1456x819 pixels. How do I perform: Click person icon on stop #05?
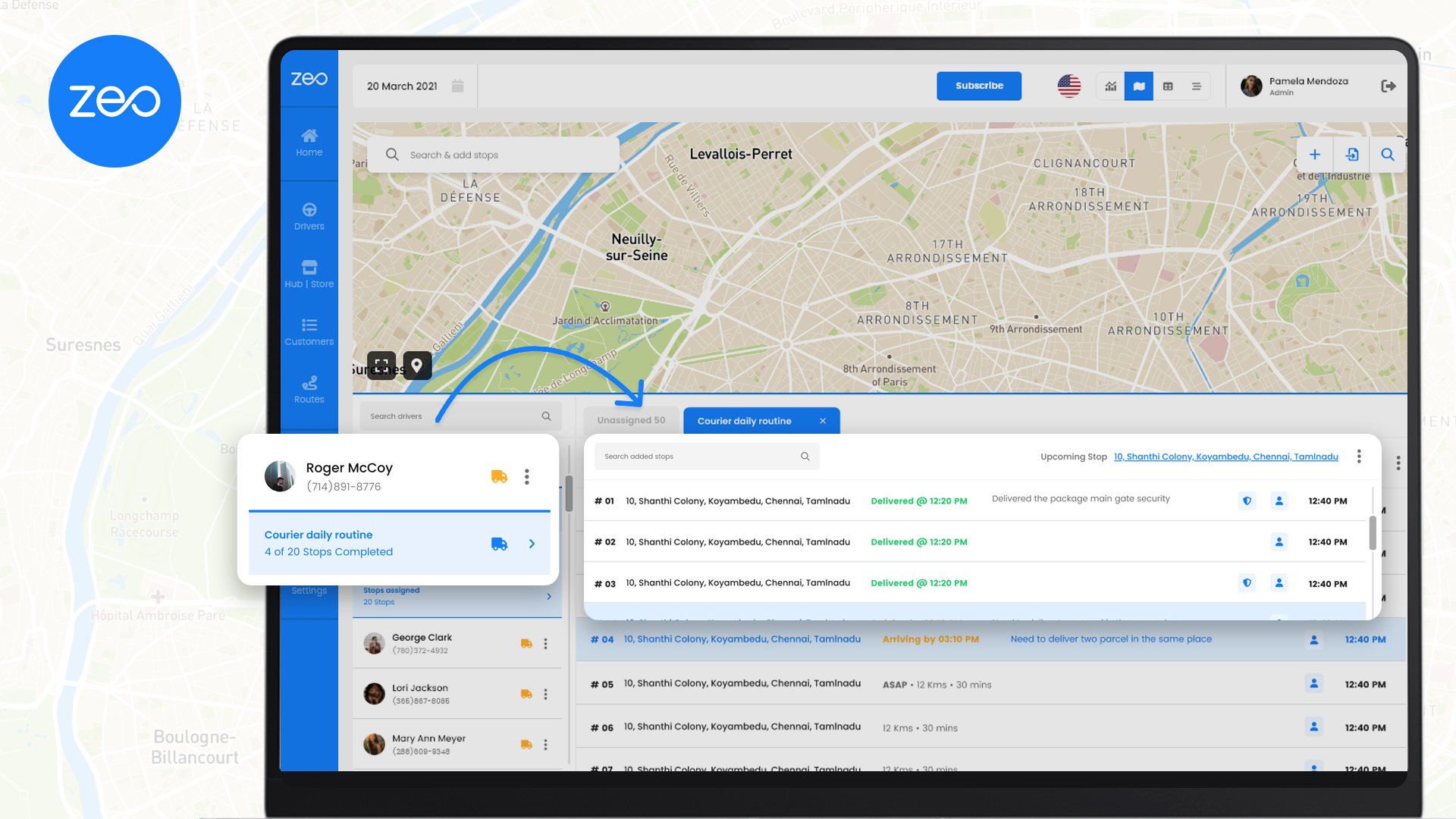(x=1314, y=683)
